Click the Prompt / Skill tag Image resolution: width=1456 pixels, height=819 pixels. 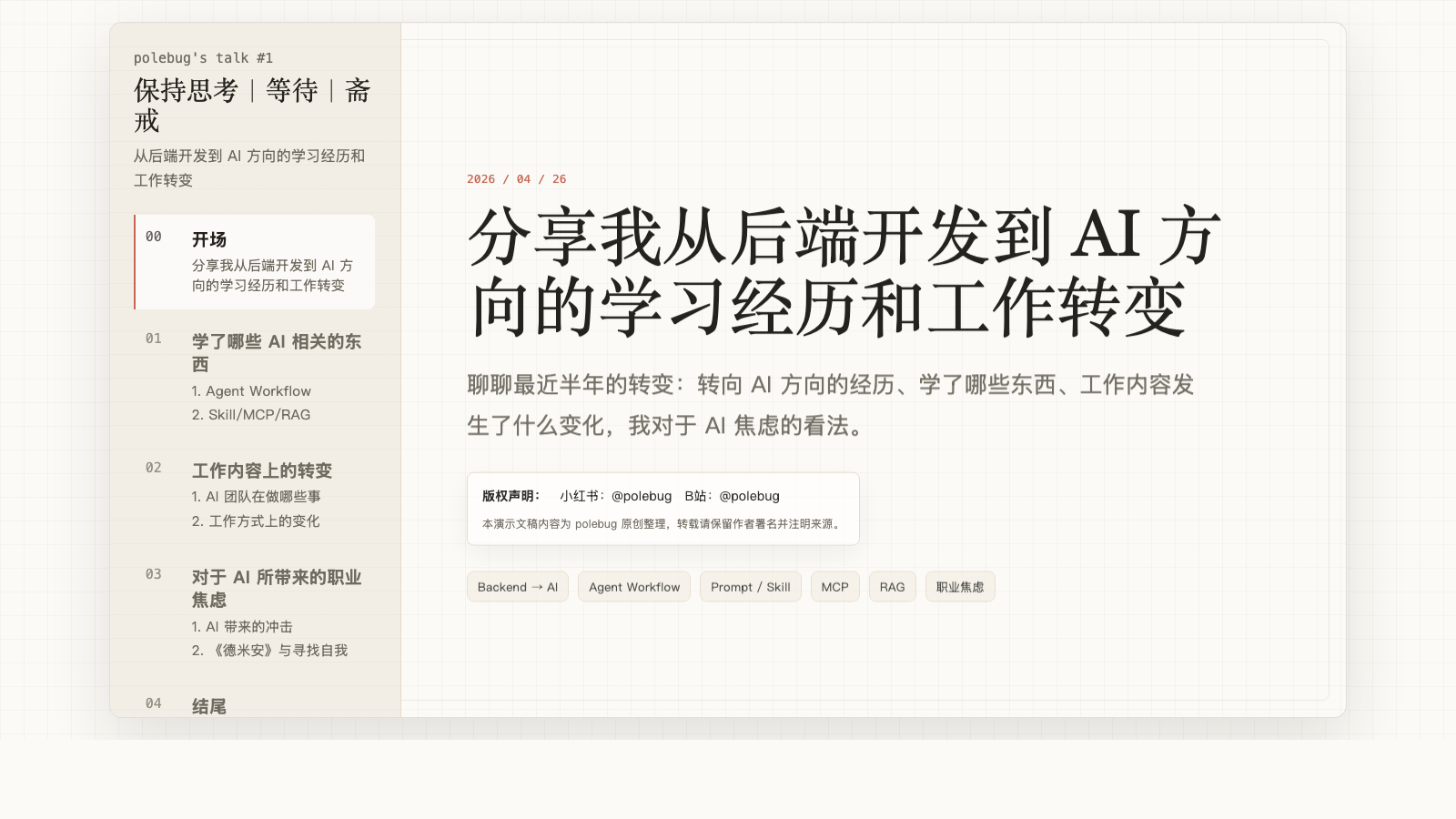click(750, 586)
